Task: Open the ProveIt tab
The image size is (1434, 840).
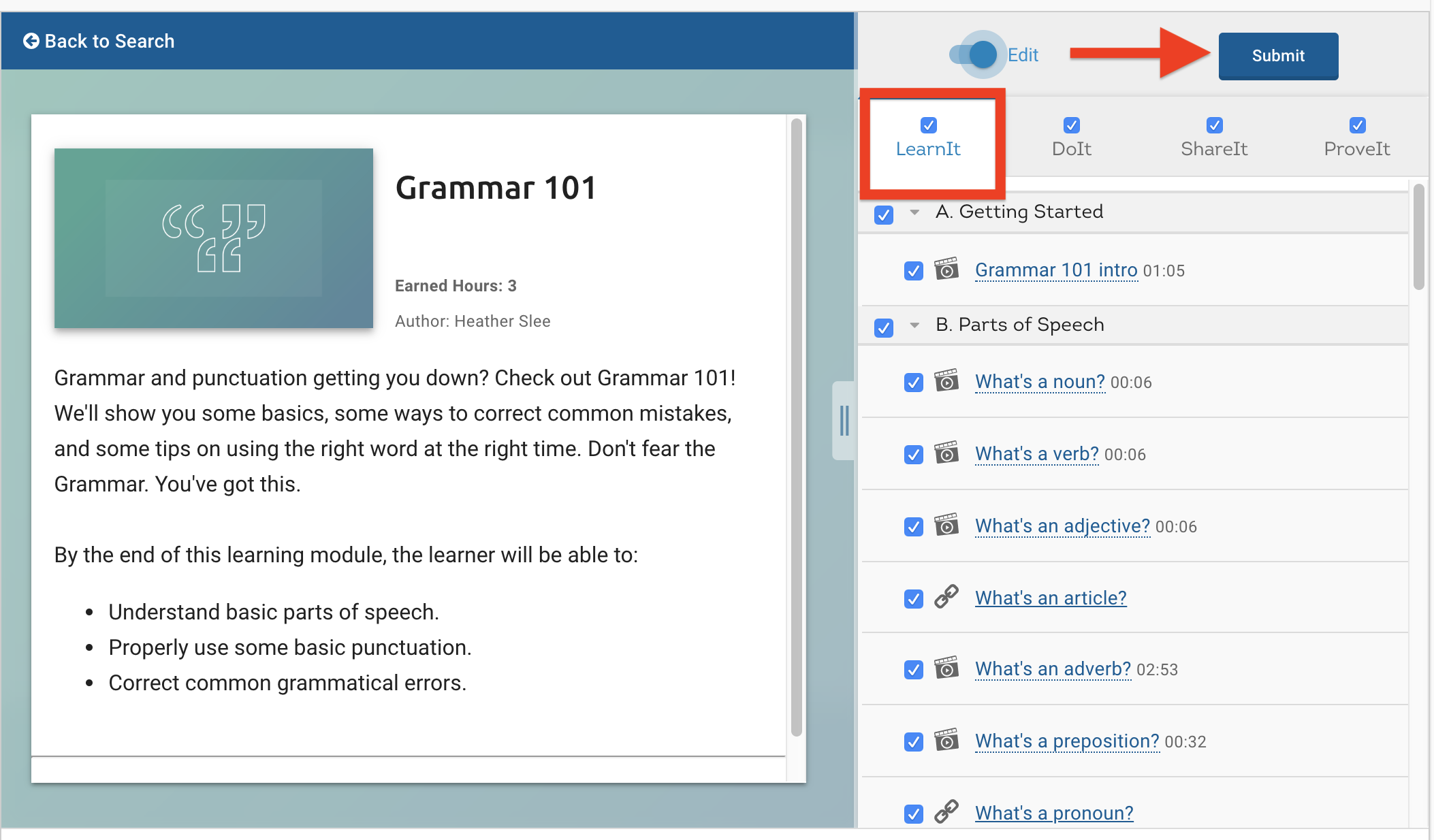Action: tap(1356, 148)
